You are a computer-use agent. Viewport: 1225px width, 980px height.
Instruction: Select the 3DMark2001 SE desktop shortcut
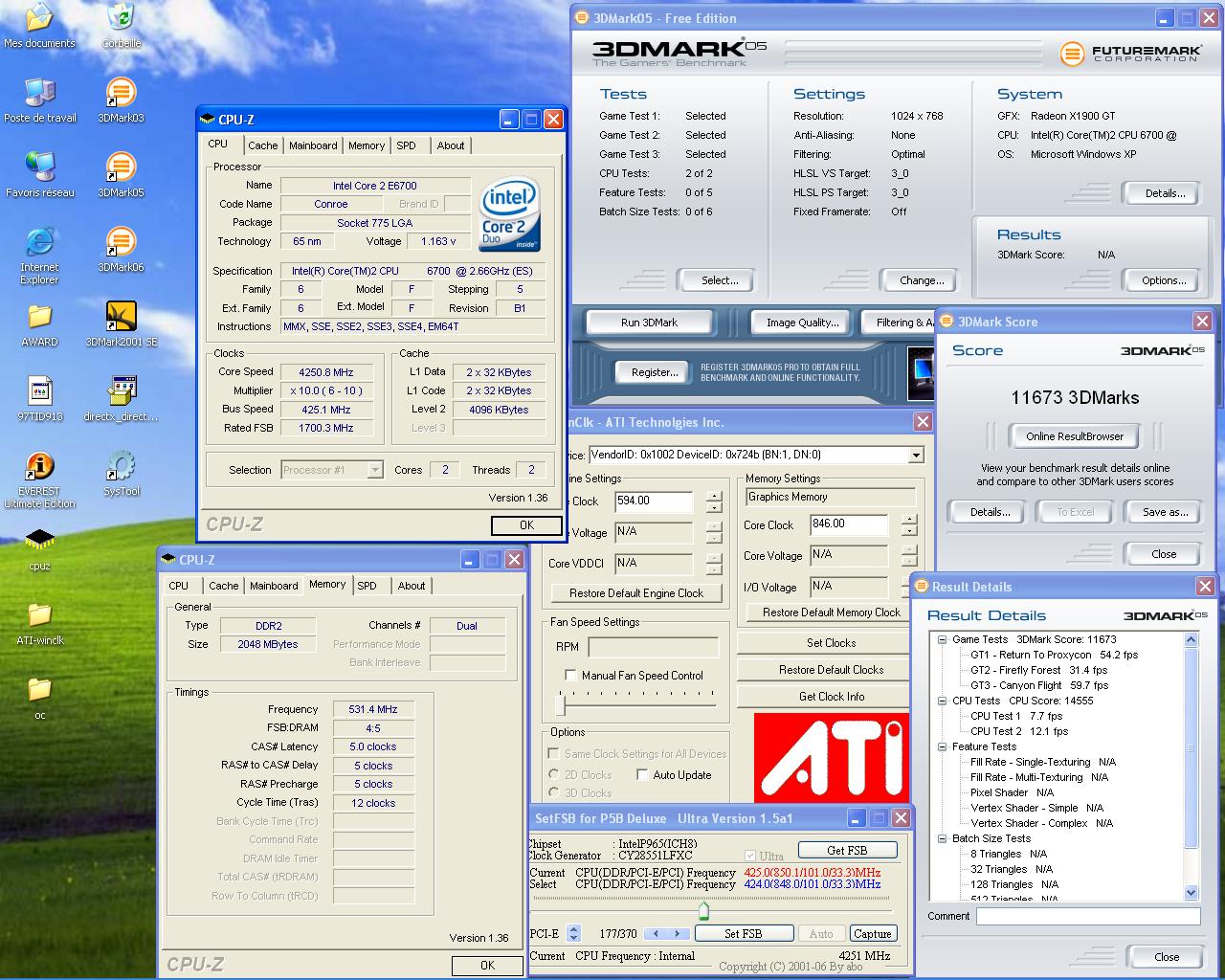point(121,324)
